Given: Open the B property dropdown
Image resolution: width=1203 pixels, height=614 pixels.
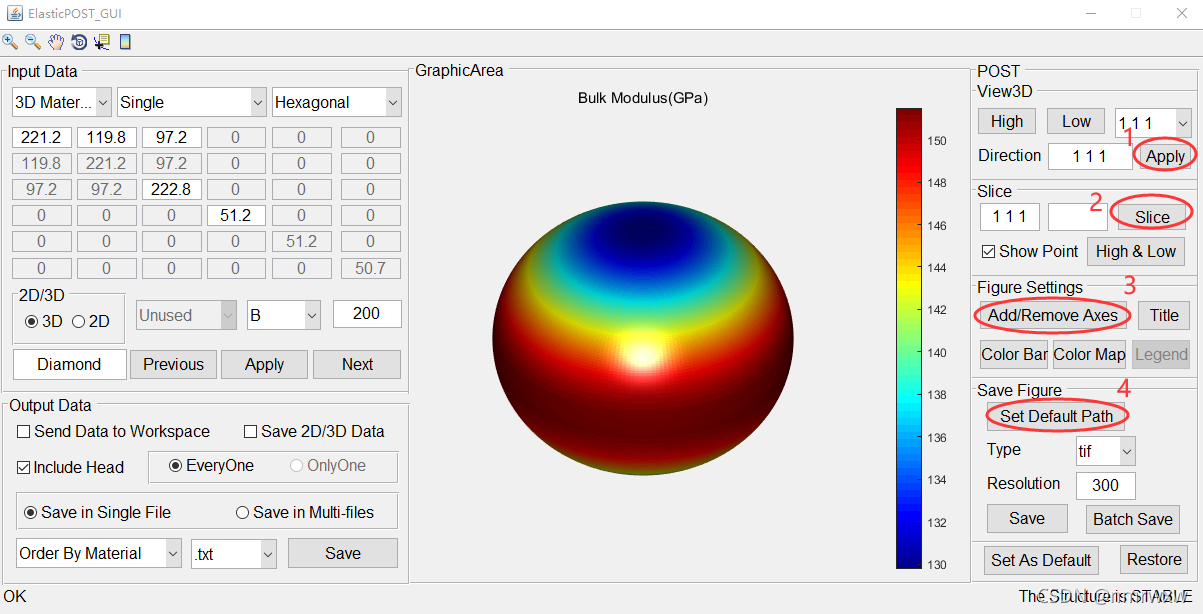Looking at the screenshot, I should click(x=283, y=315).
